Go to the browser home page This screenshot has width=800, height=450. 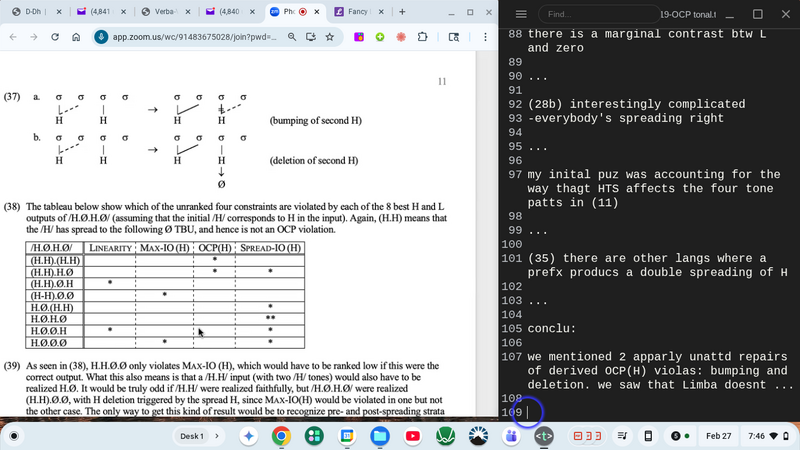[x=76, y=37]
